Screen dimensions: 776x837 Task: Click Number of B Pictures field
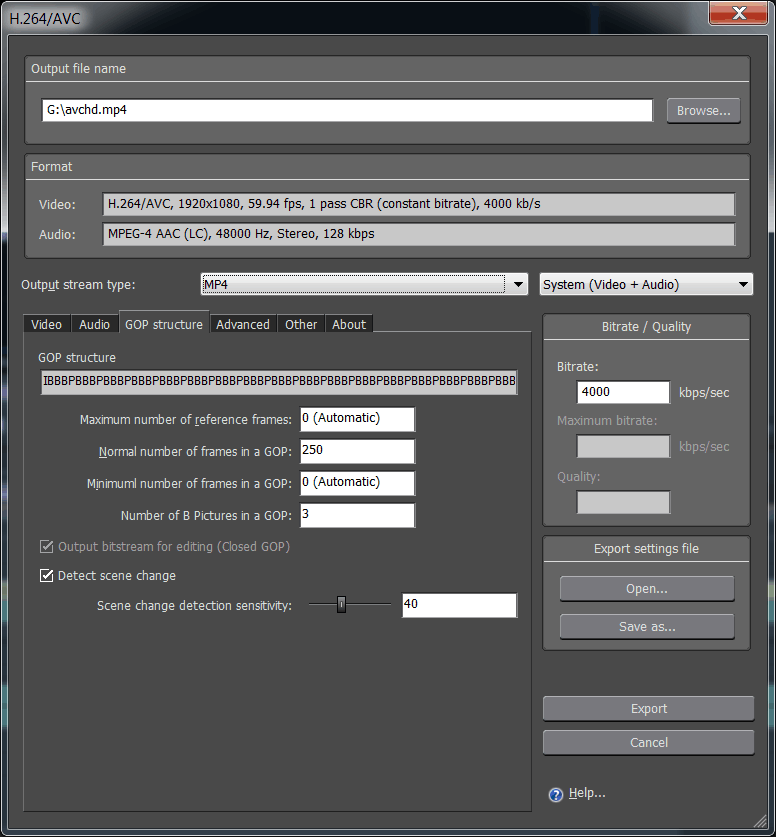pos(356,515)
